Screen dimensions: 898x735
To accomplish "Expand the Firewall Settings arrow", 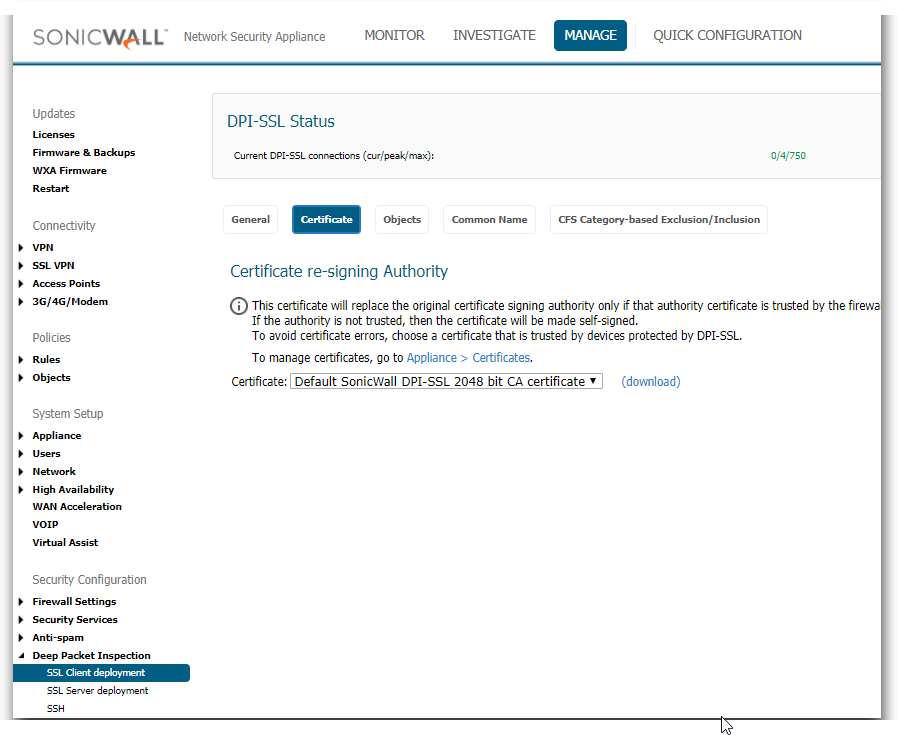I will tap(21, 602).
